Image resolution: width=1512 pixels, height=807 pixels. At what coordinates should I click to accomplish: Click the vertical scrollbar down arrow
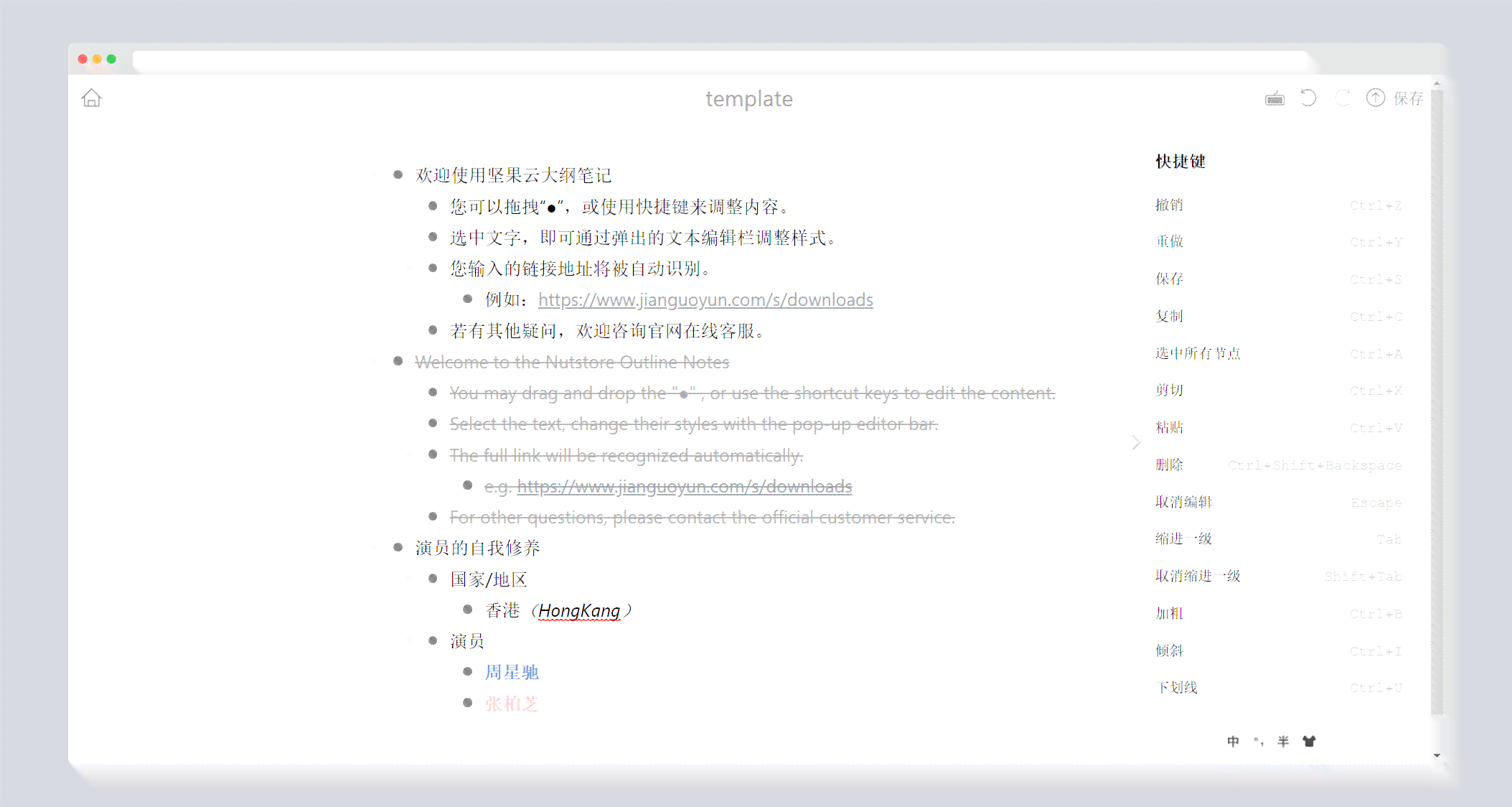tap(1437, 755)
